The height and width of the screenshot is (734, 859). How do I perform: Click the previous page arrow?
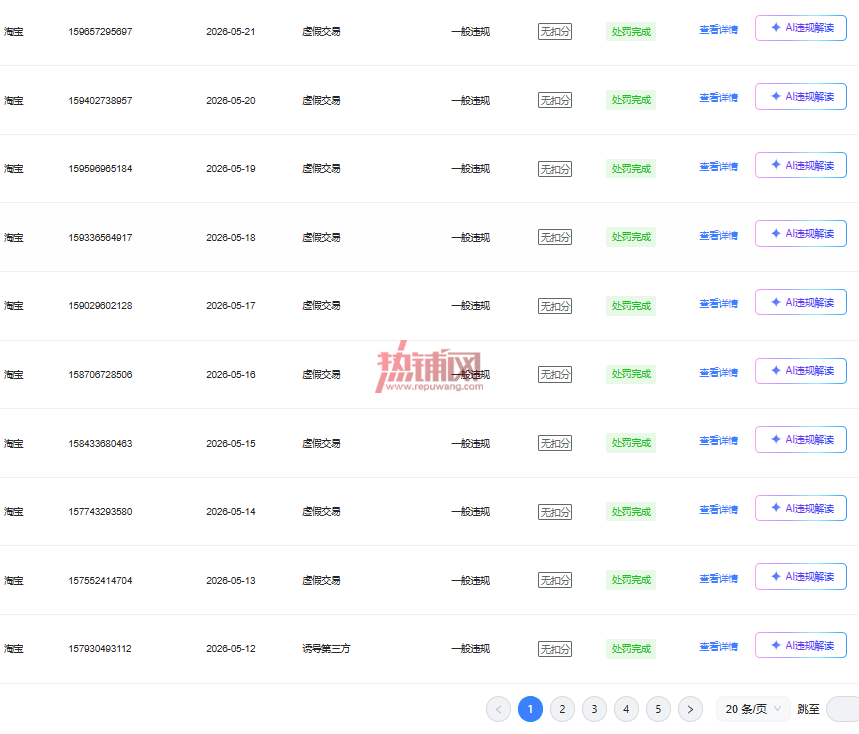click(498, 709)
